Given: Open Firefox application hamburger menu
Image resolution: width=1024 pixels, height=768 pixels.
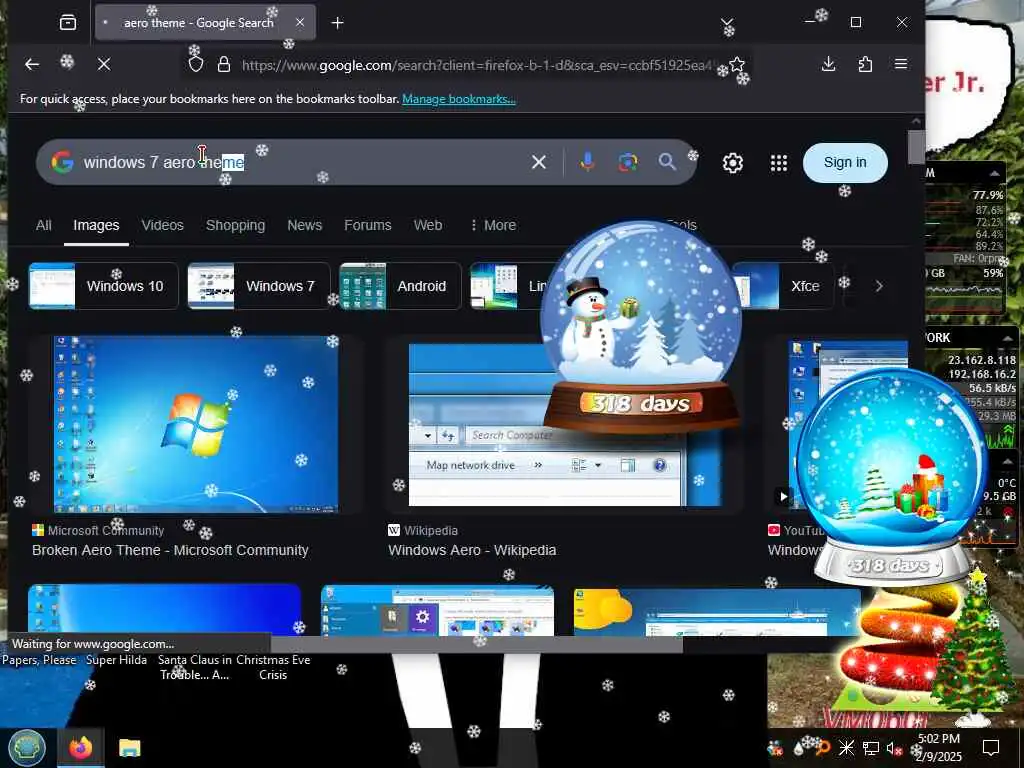Looking at the screenshot, I should (901, 64).
